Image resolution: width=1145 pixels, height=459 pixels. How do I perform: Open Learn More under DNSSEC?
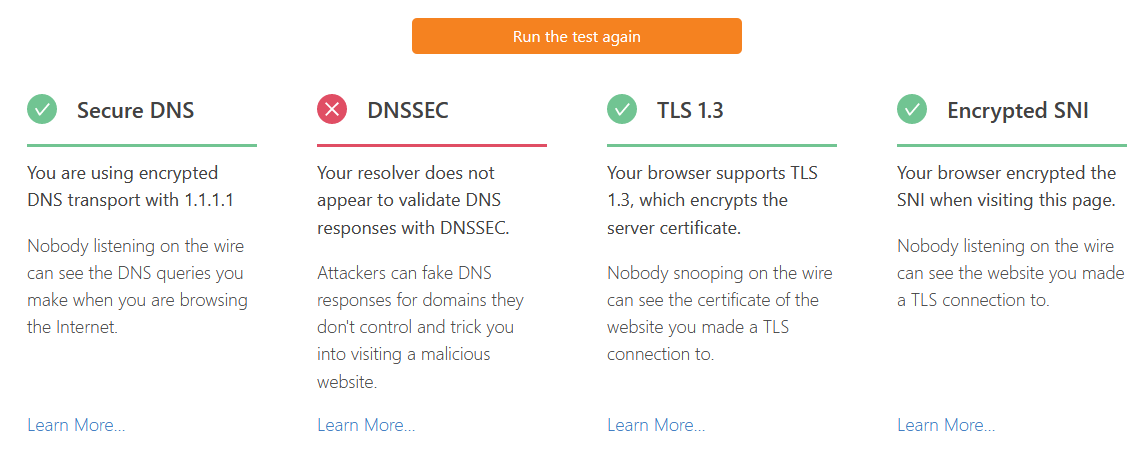(x=366, y=425)
